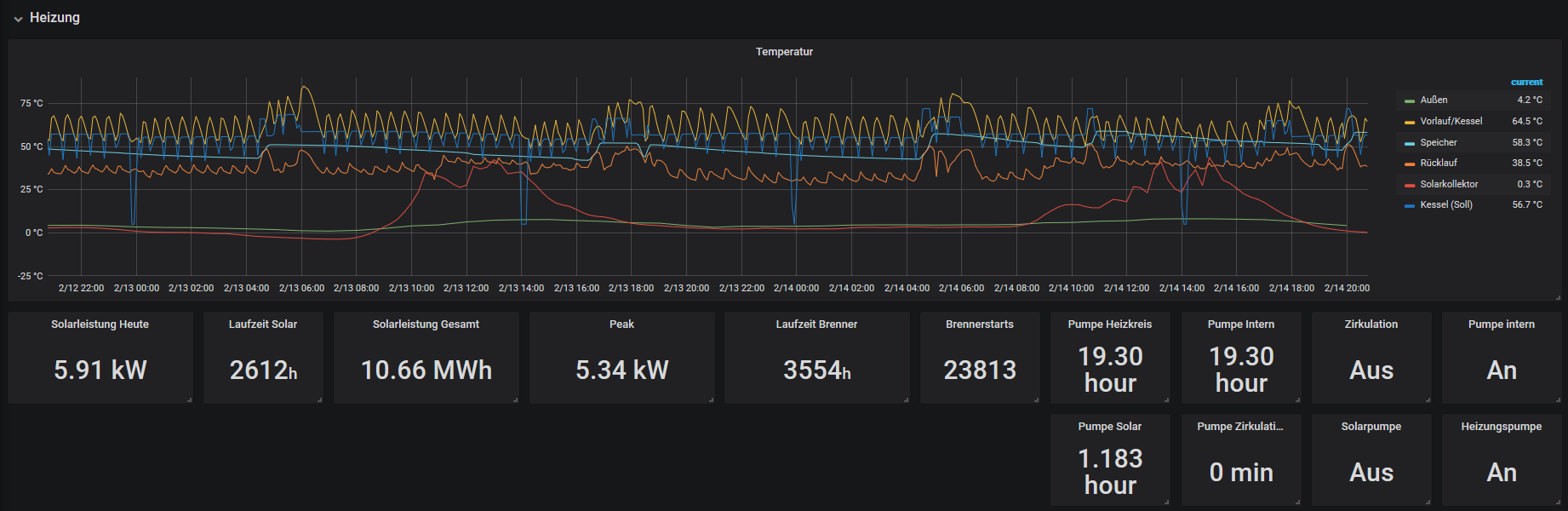The height and width of the screenshot is (511, 1568).
Task: Click the 0 min value
Action: point(1241,473)
